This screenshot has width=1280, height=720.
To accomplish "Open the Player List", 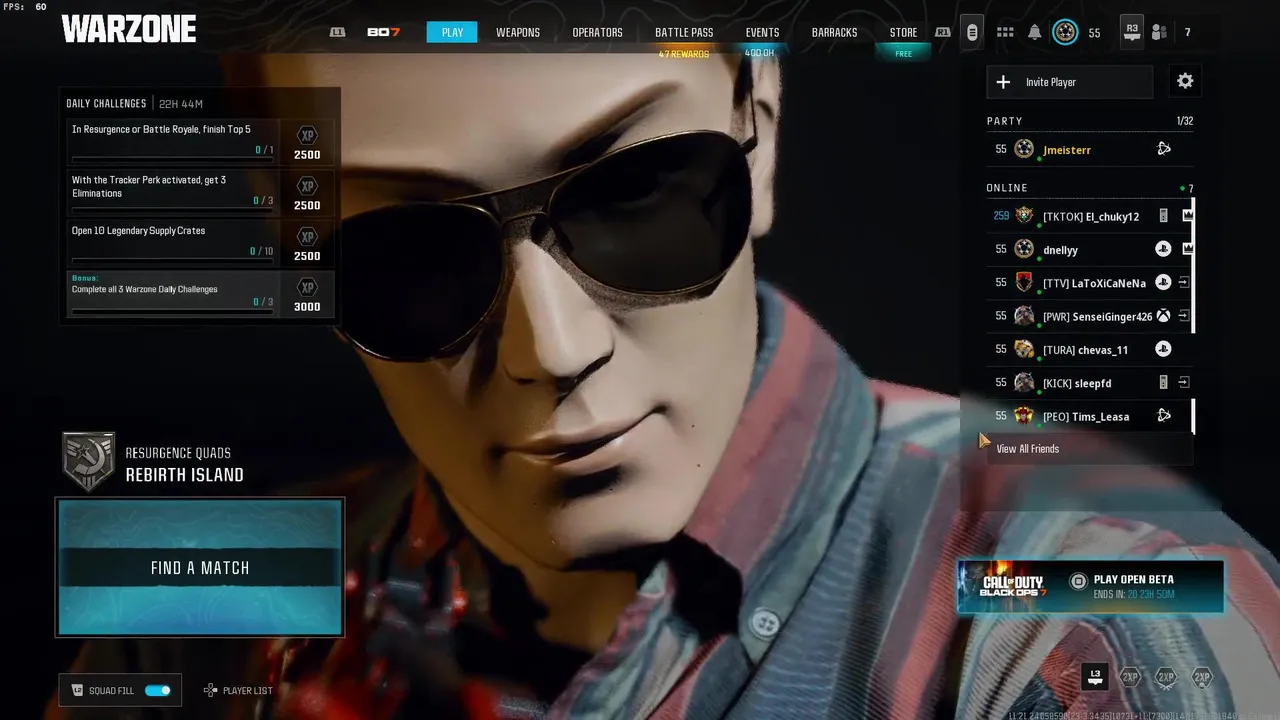I will tap(238, 690).
